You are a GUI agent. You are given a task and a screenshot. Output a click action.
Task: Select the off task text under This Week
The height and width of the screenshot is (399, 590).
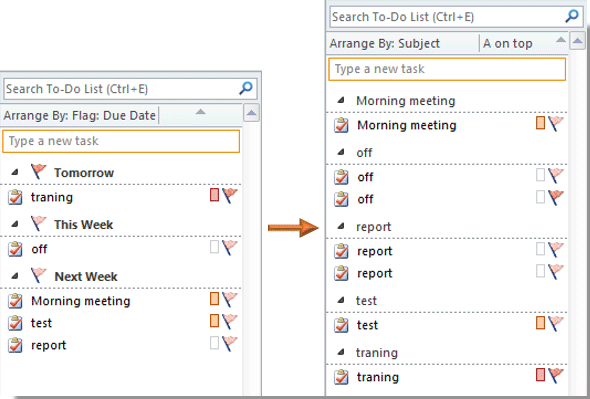coord(39,249)
